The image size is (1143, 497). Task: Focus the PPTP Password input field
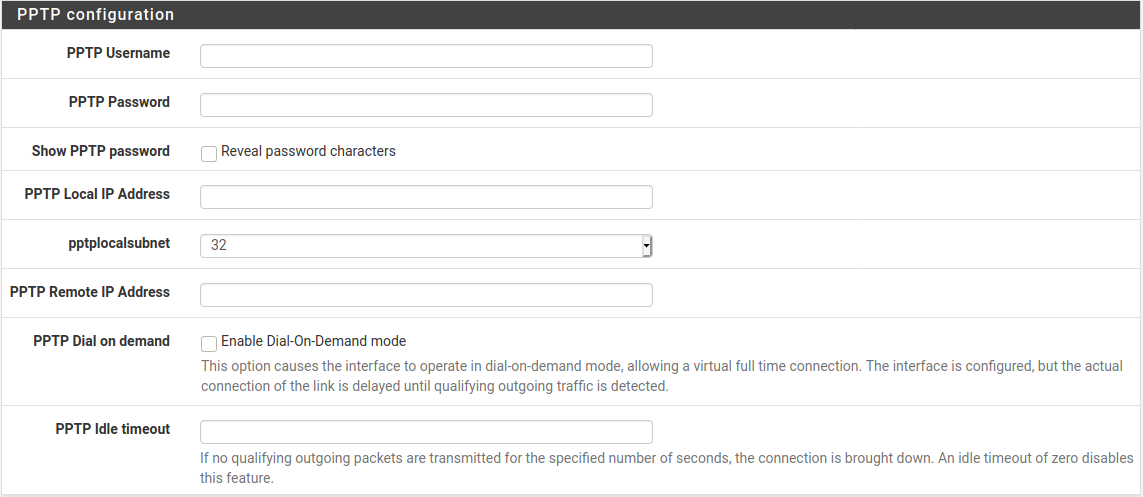coord(426,105)
